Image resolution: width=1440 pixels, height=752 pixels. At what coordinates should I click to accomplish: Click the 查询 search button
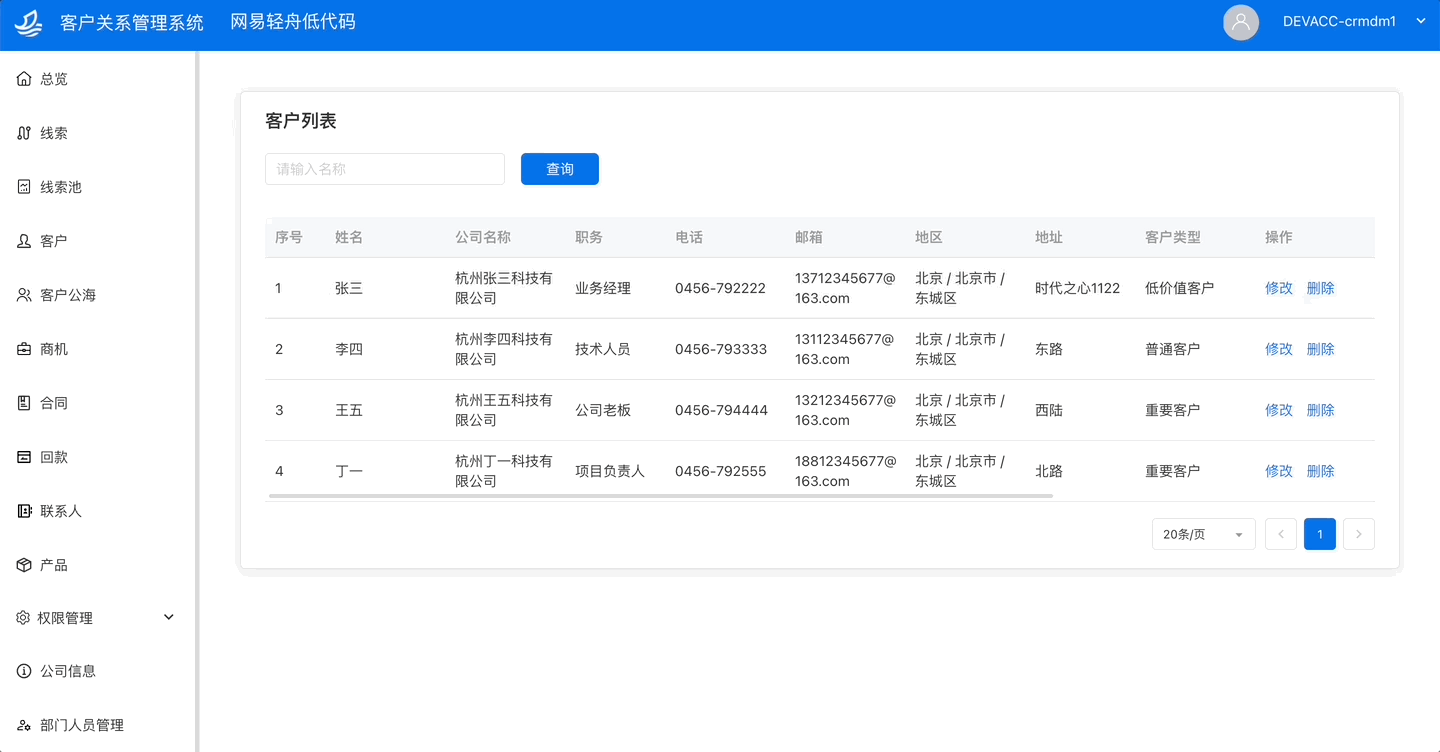point(560,169)
